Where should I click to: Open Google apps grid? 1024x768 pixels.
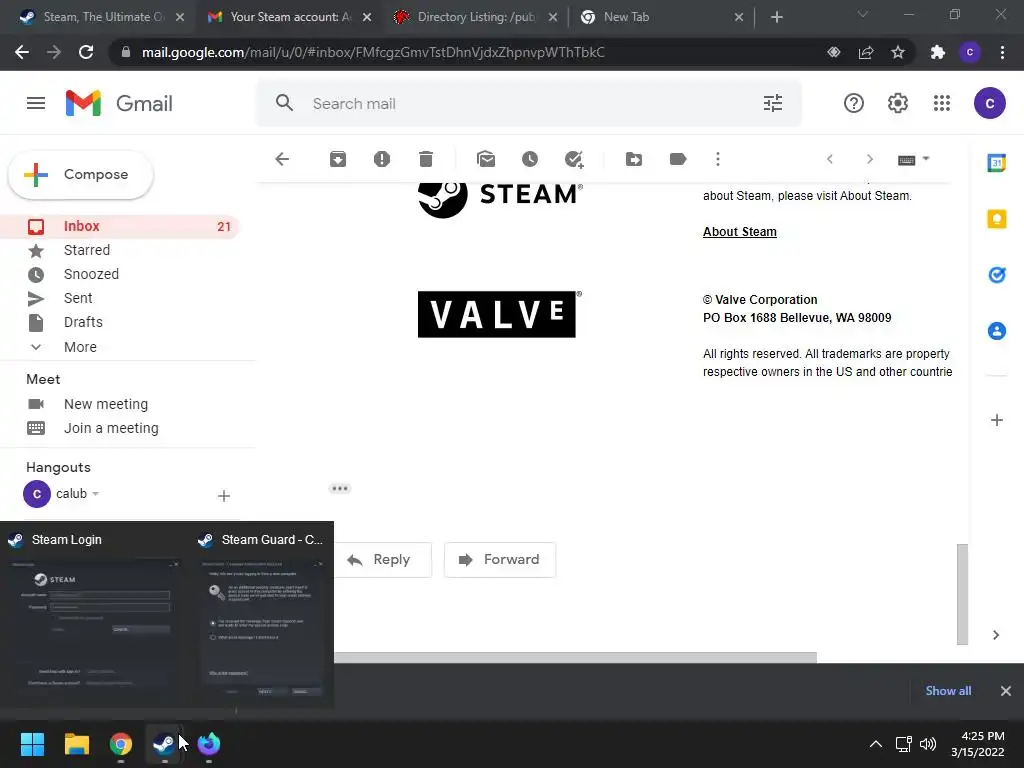pyautogui.click(x=942, y=103)
